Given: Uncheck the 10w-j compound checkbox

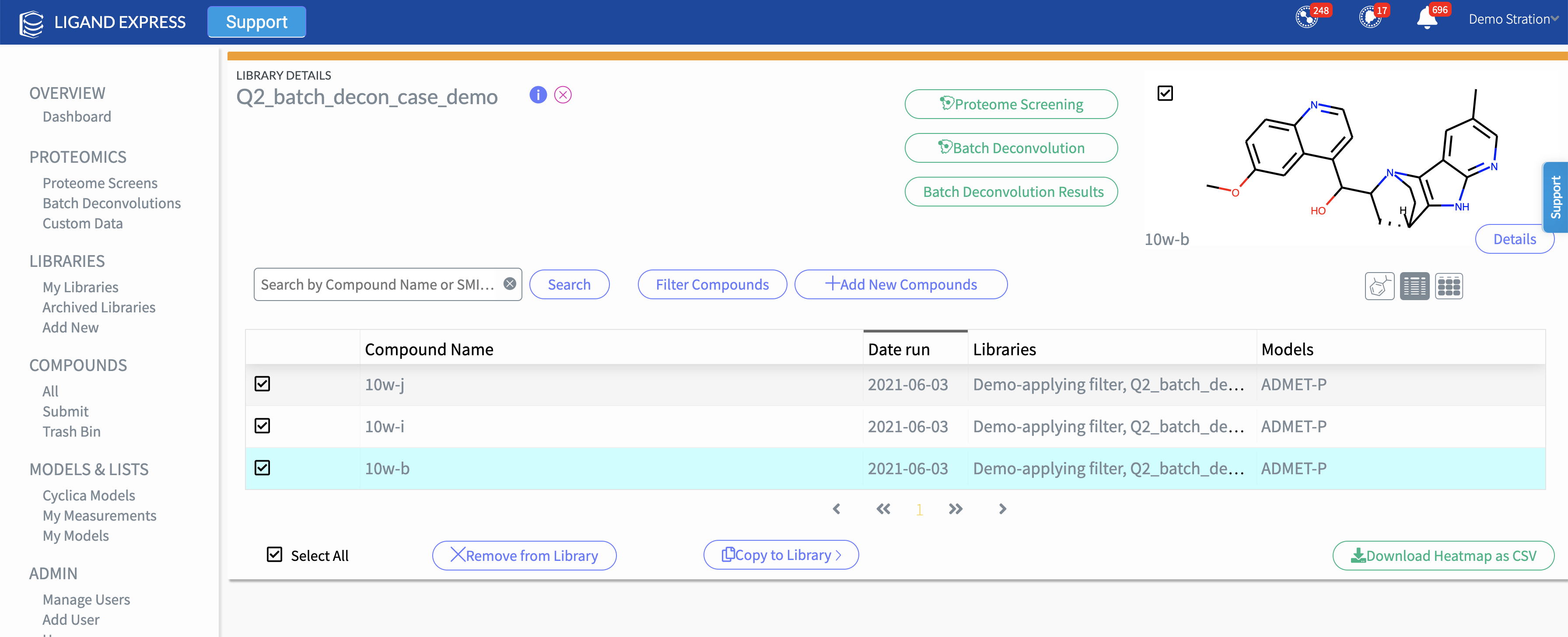Looking at the screenshot, I should coord(262,384).
